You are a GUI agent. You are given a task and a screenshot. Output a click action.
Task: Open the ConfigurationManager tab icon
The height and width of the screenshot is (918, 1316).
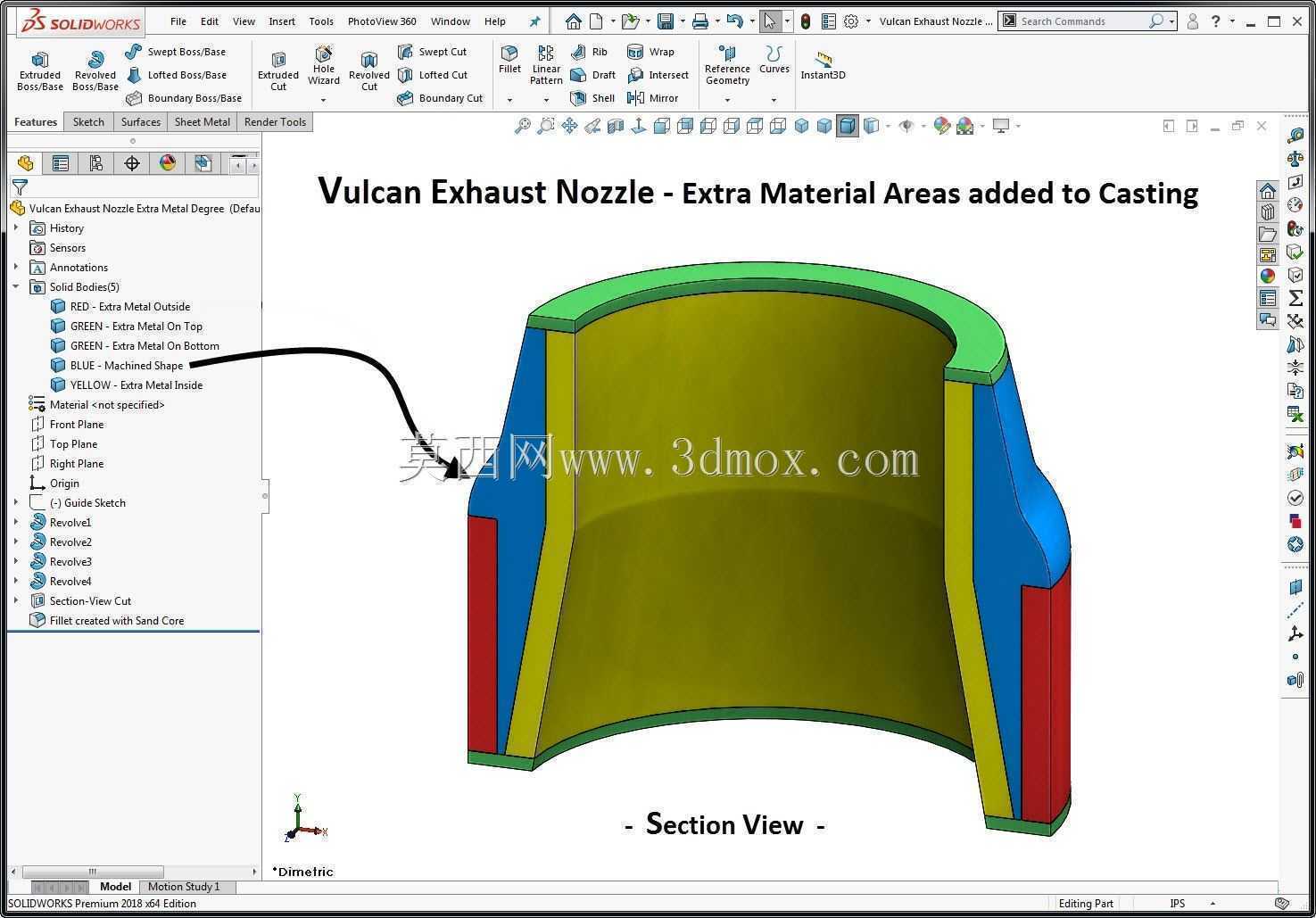pyautogui.click(x=96, y=163)
